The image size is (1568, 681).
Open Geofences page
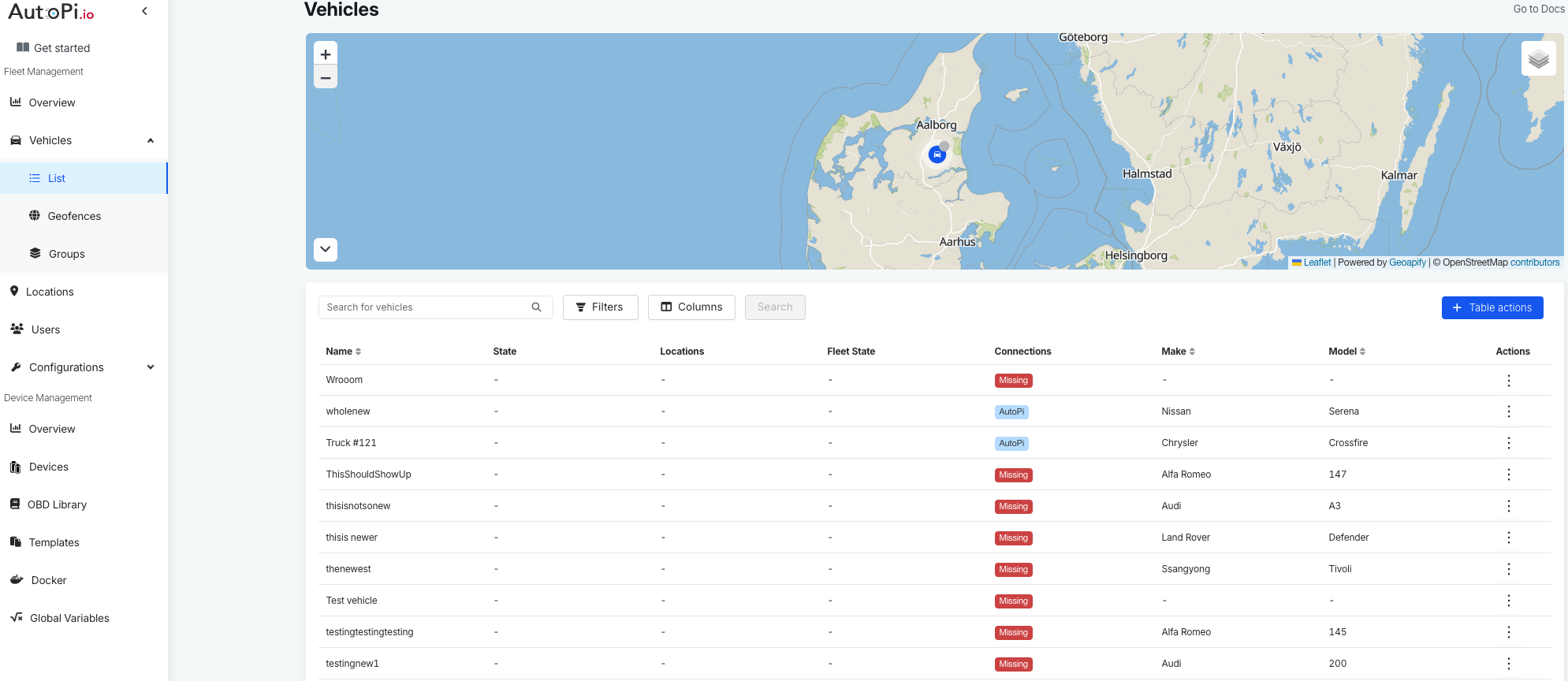pos(74,216)
